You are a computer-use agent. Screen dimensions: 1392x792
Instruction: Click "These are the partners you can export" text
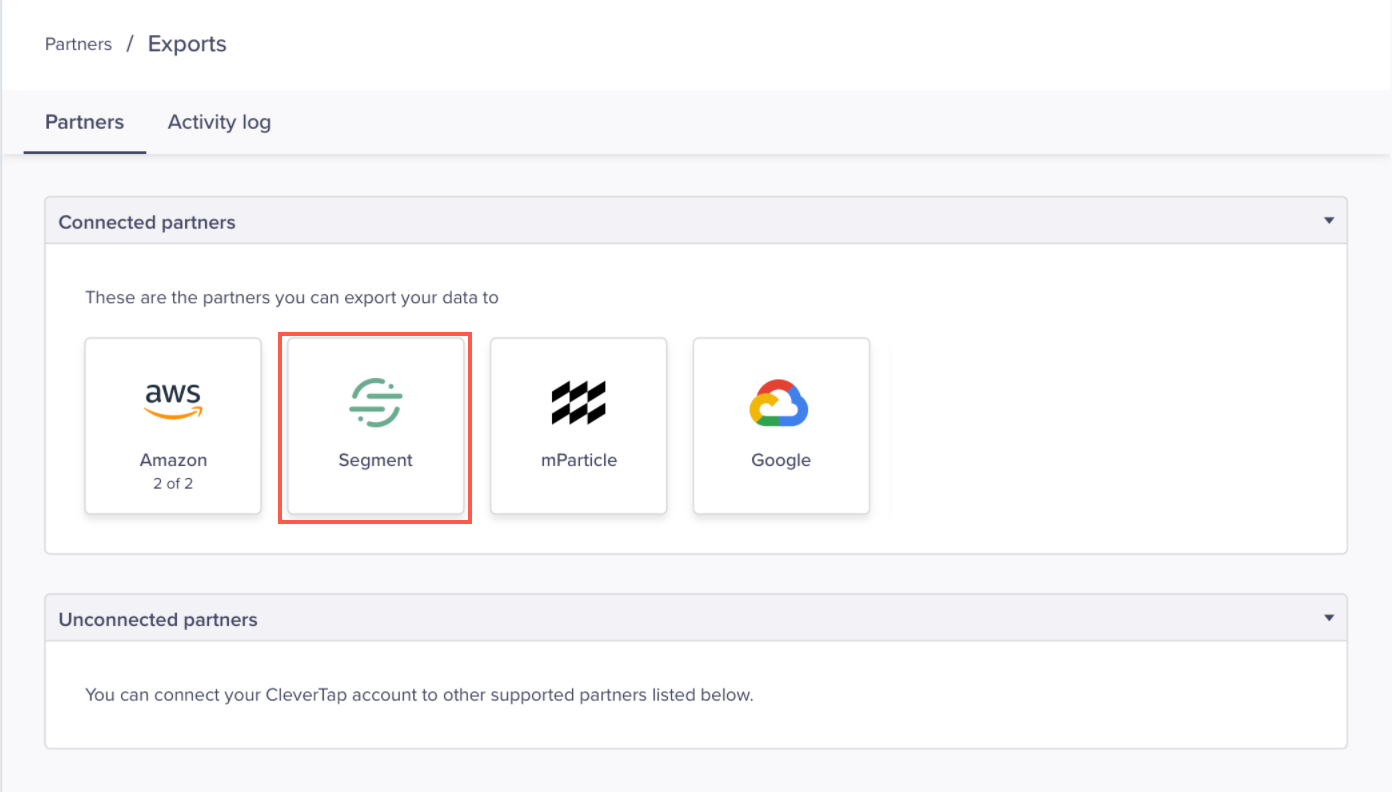[292, 297]
